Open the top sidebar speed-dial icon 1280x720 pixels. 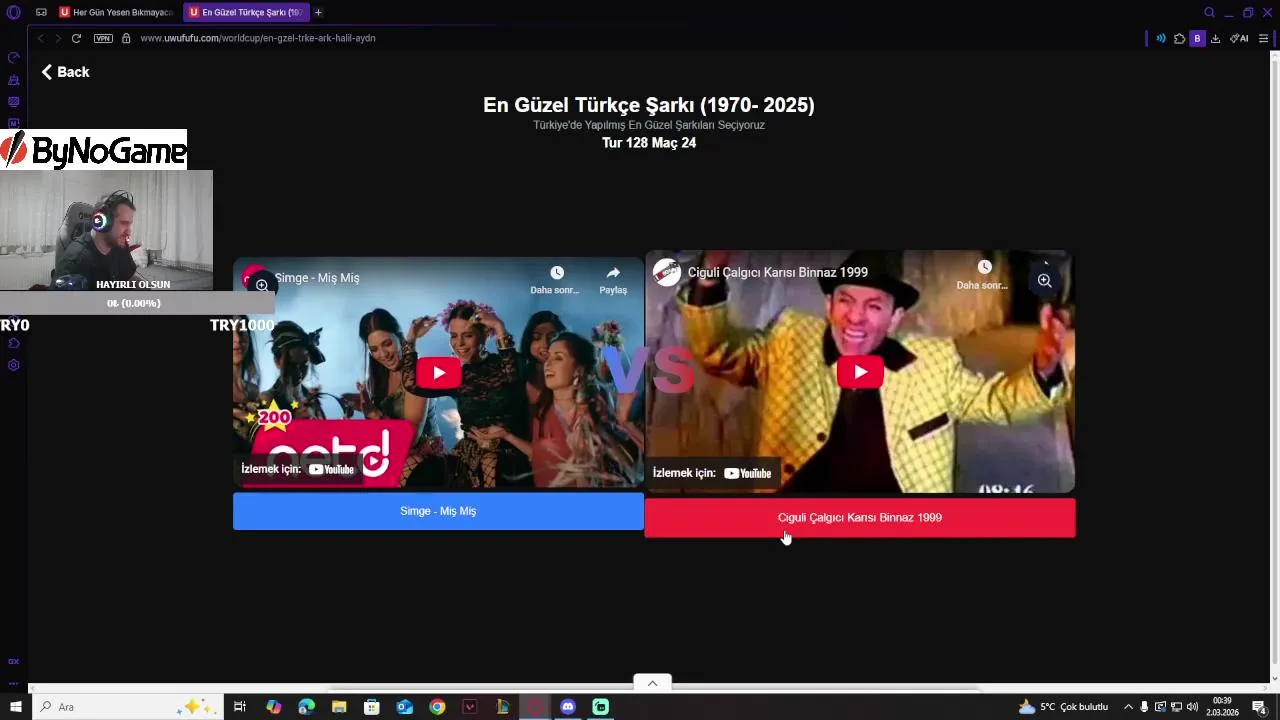coord(13,57)
